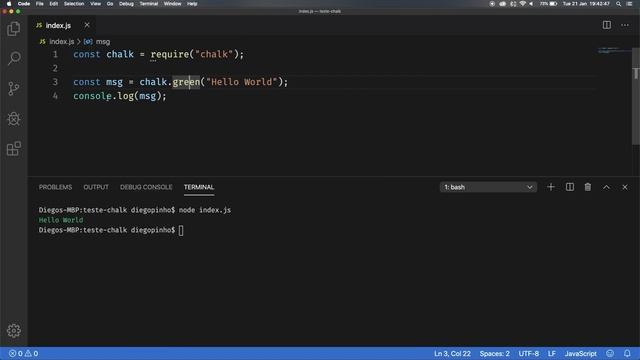Open terminal selector dropdown 1: bash

488,187
